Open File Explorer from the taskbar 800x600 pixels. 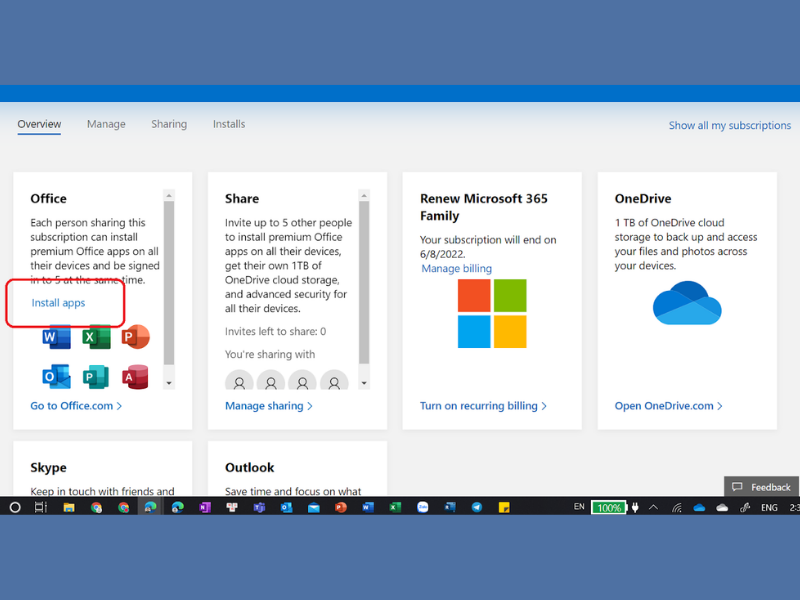click(x=68, y=507)
